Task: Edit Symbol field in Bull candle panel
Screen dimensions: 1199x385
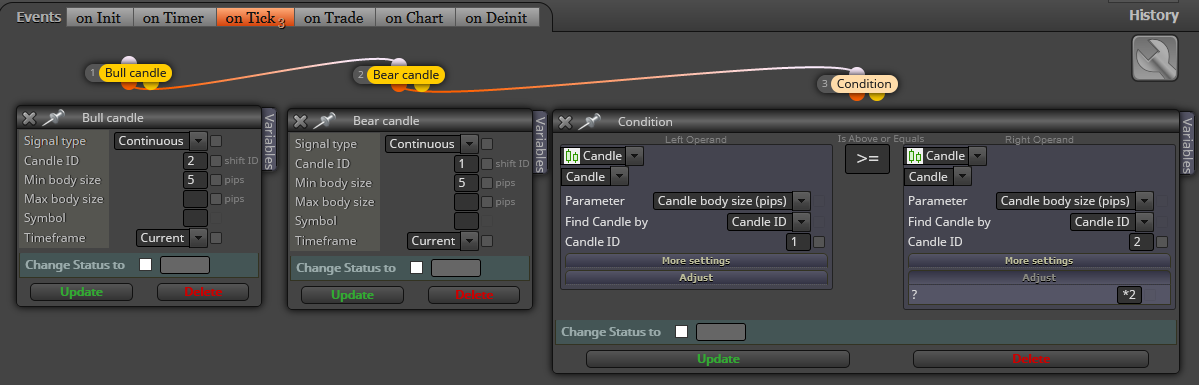Action: click(x=196, y=218)
